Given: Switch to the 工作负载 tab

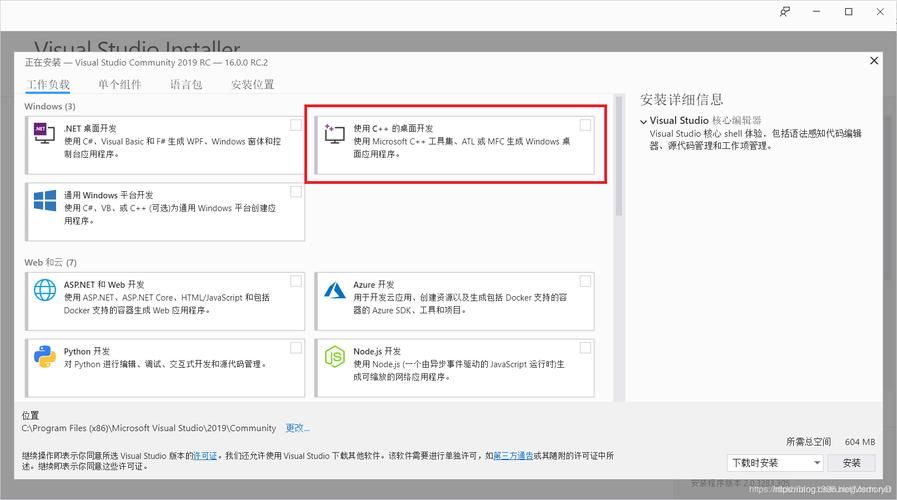Looking at the screenshot, I should (x=48, y=85).
